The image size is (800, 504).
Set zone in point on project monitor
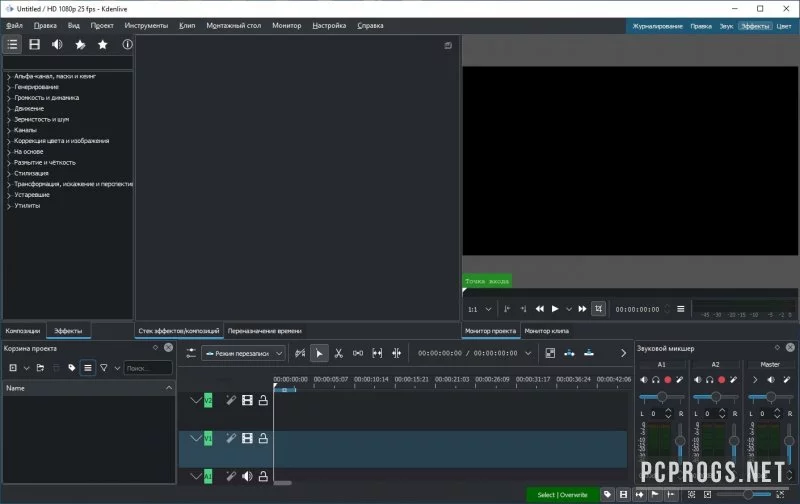tap(507, 309)
